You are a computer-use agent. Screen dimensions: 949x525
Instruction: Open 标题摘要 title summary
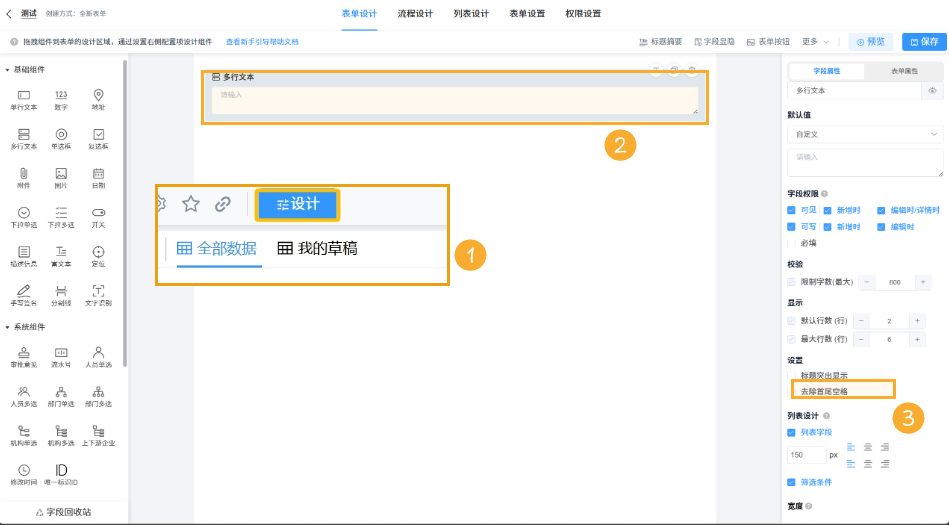pos(660,42)
